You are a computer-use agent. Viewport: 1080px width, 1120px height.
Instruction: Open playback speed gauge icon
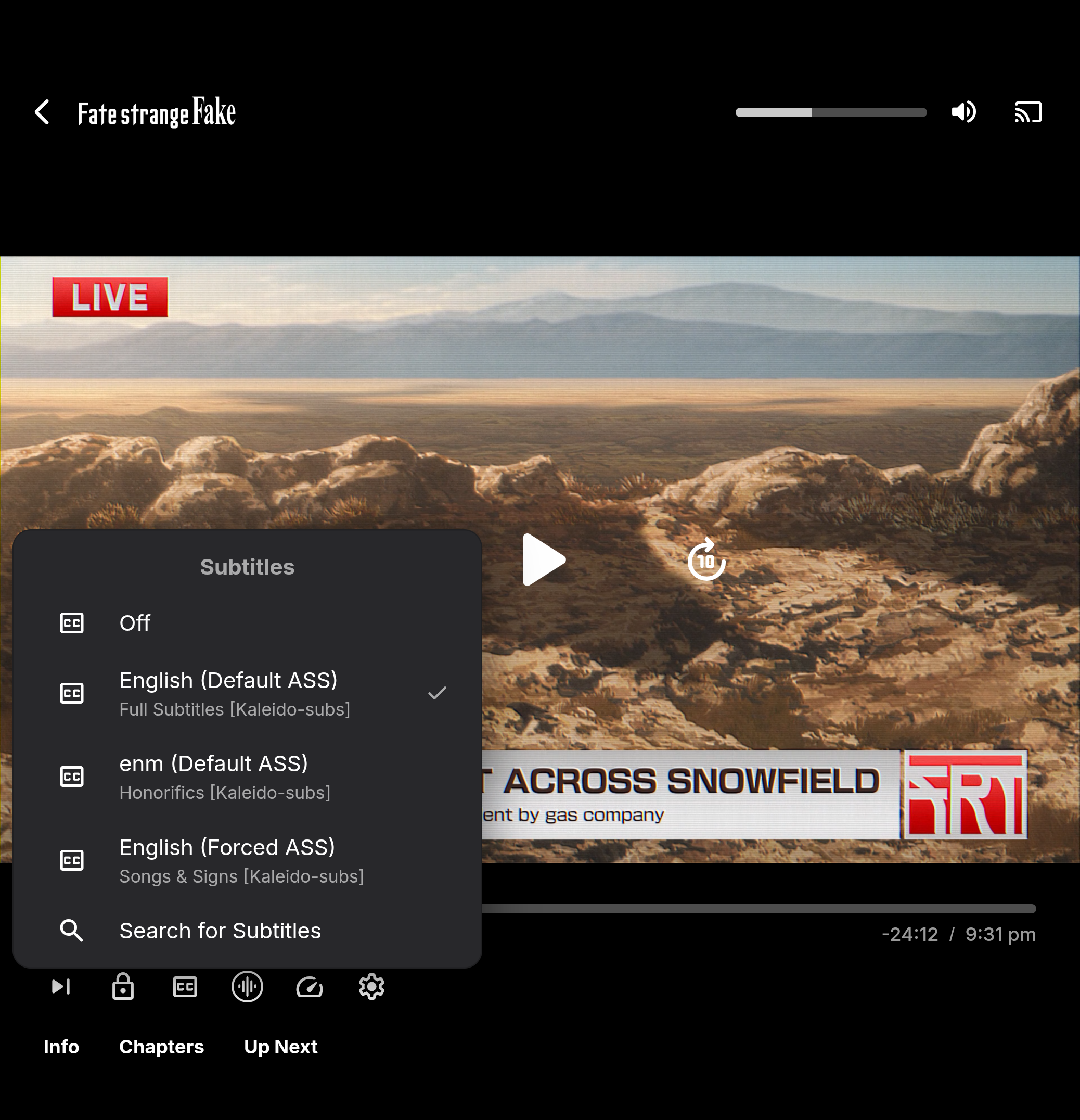[x=310, y=986]
